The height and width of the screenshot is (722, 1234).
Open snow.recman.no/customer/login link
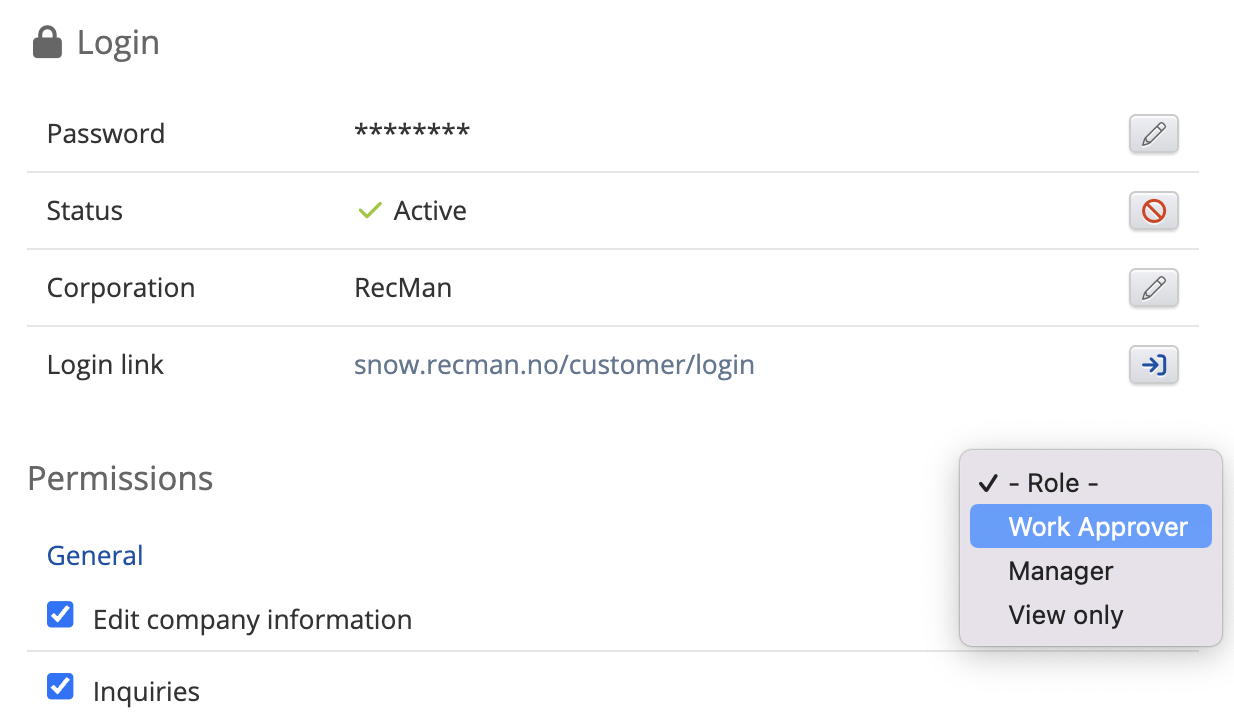(554, 365)
